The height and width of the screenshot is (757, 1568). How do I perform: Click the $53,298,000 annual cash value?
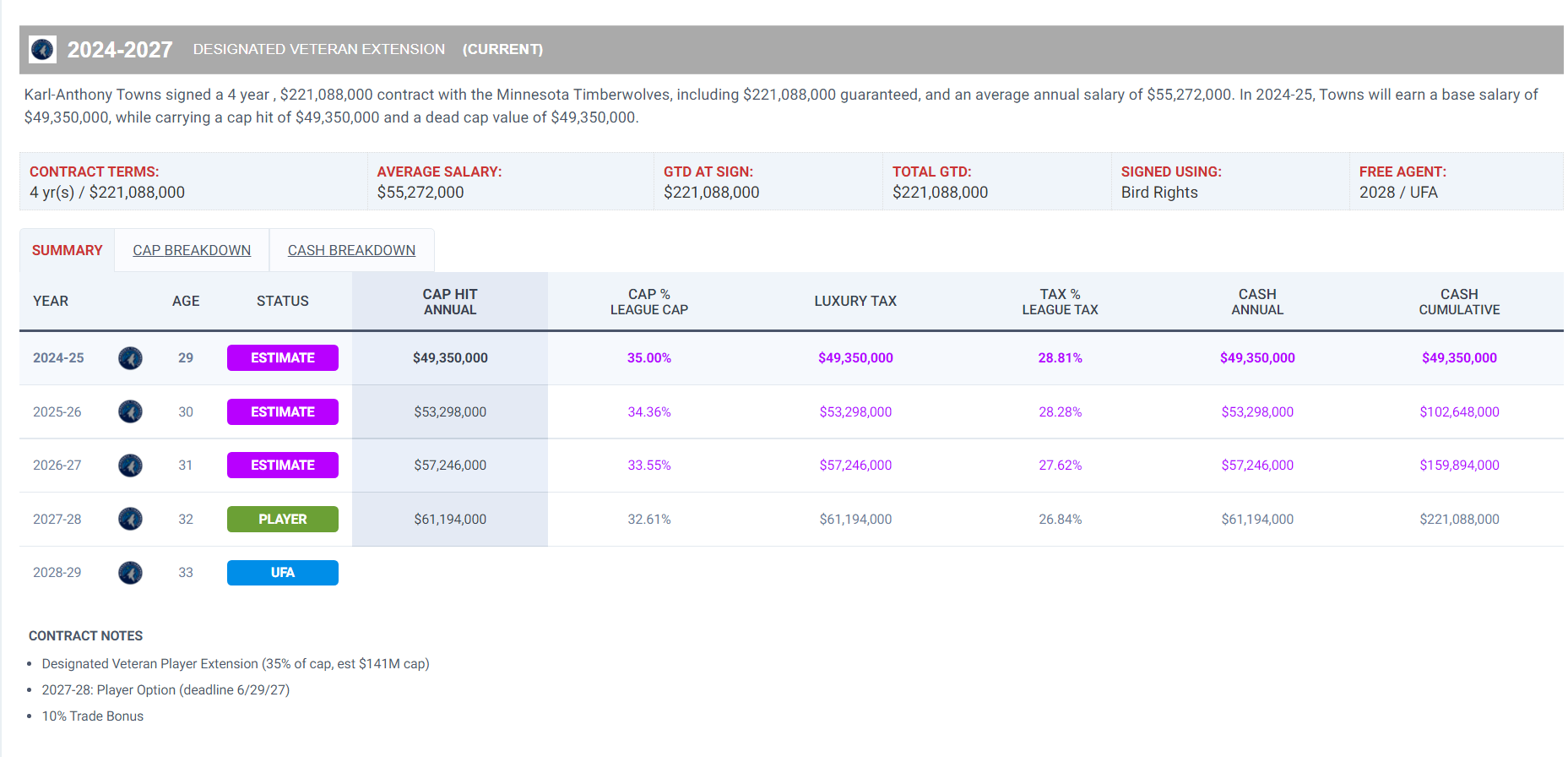(x=1257, y=411)
